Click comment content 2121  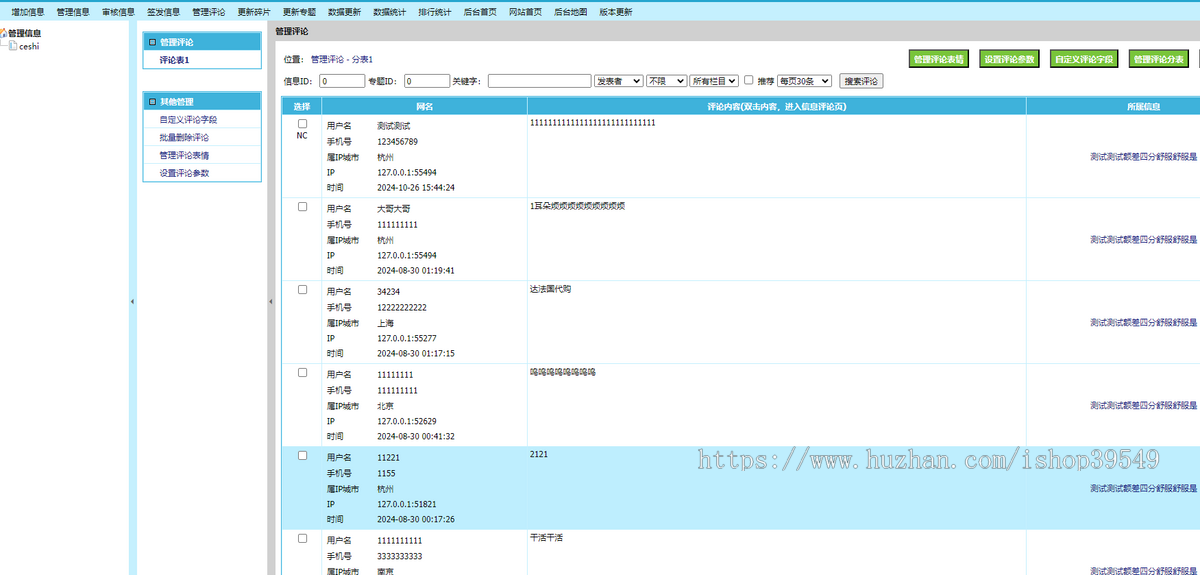click(x=539, y=454)
